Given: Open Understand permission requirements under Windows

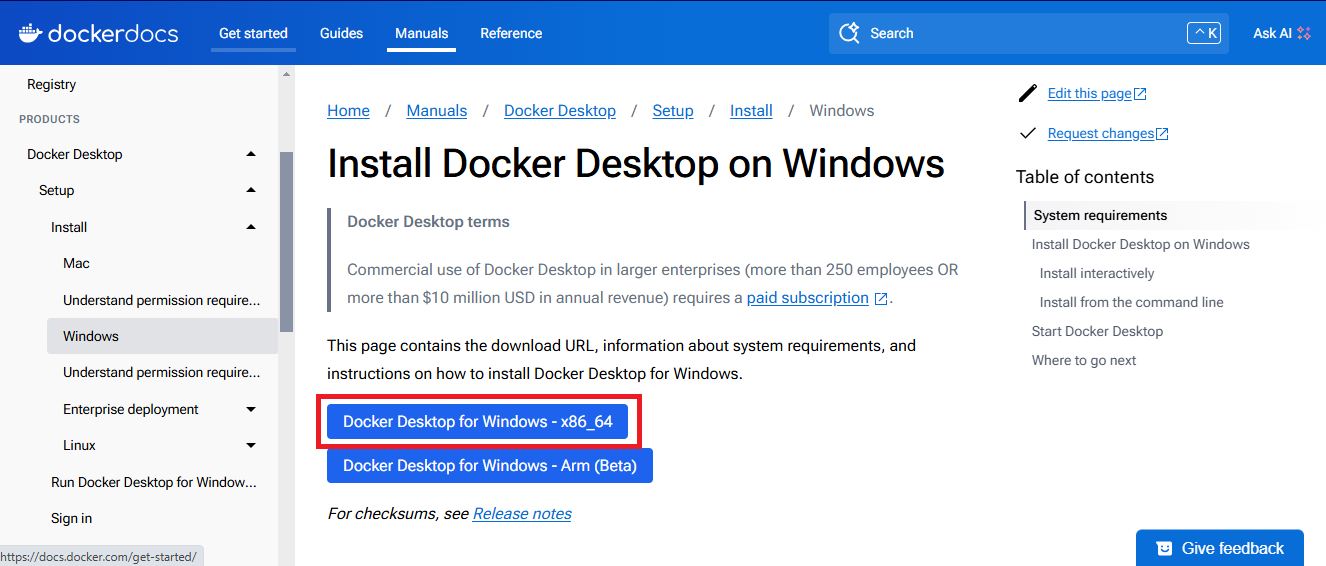Looking at the screenshot, I should point(161,373).
